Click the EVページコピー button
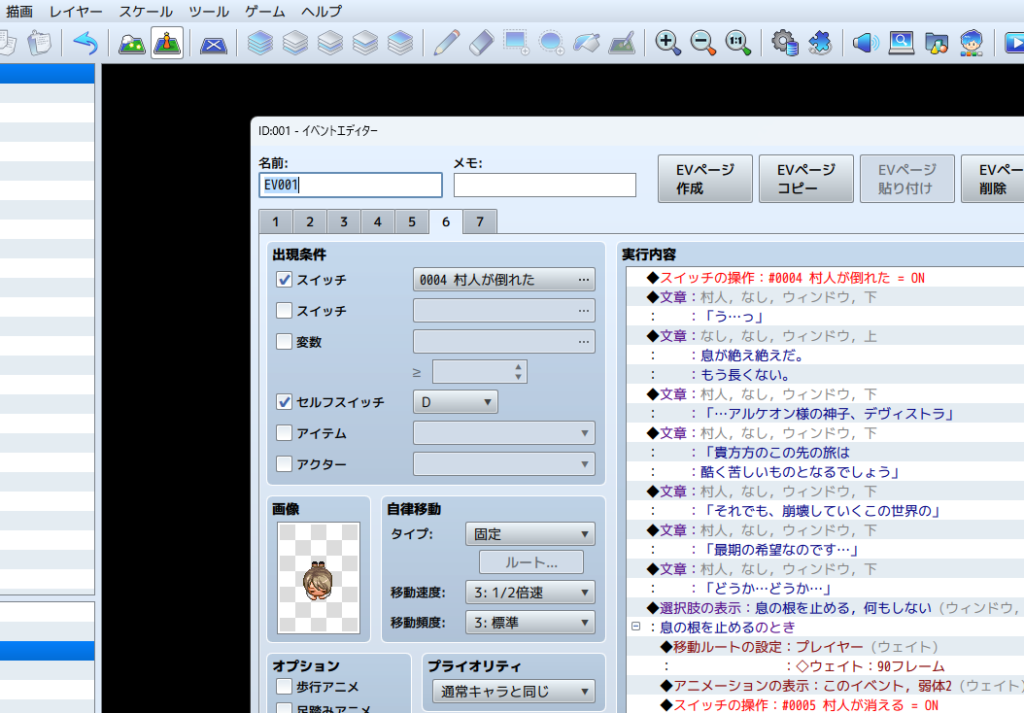 pyautogui.click(x=805, y=179)
